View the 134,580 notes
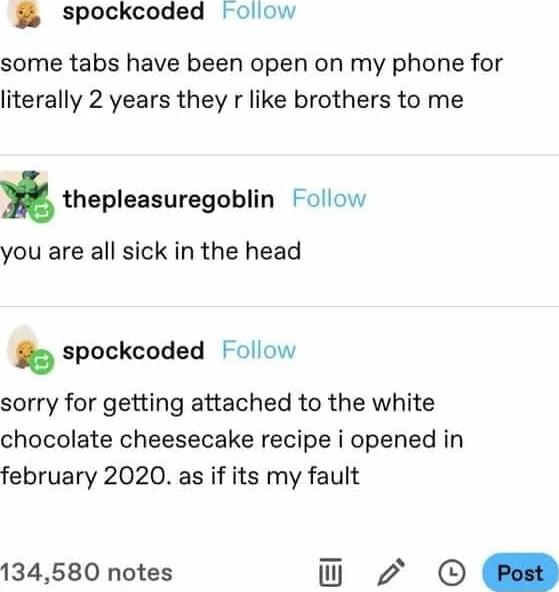Viewport: 559px width, 592px height. [x=86, y=572]
